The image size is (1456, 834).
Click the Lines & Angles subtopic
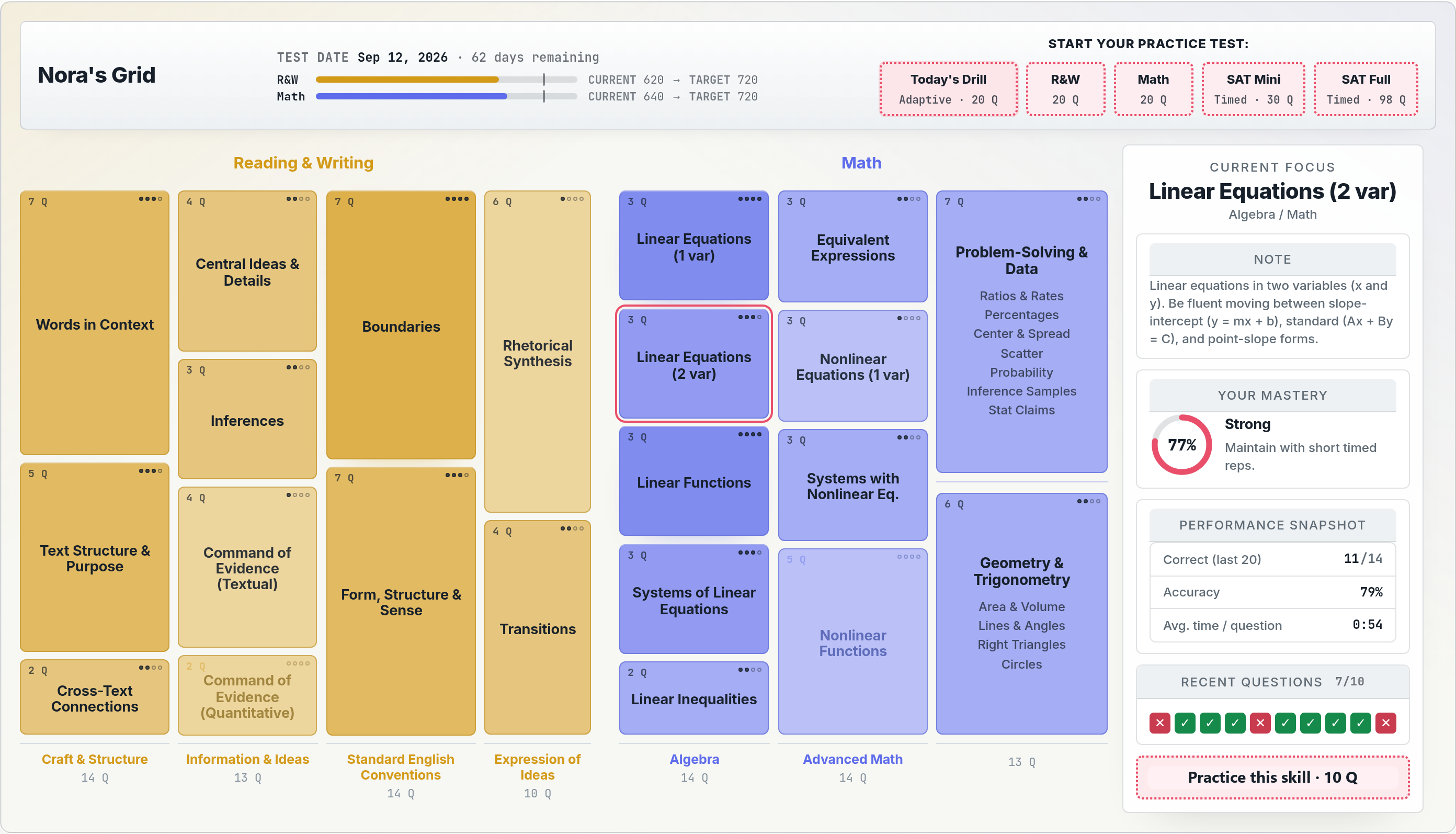click(1021, 626)
